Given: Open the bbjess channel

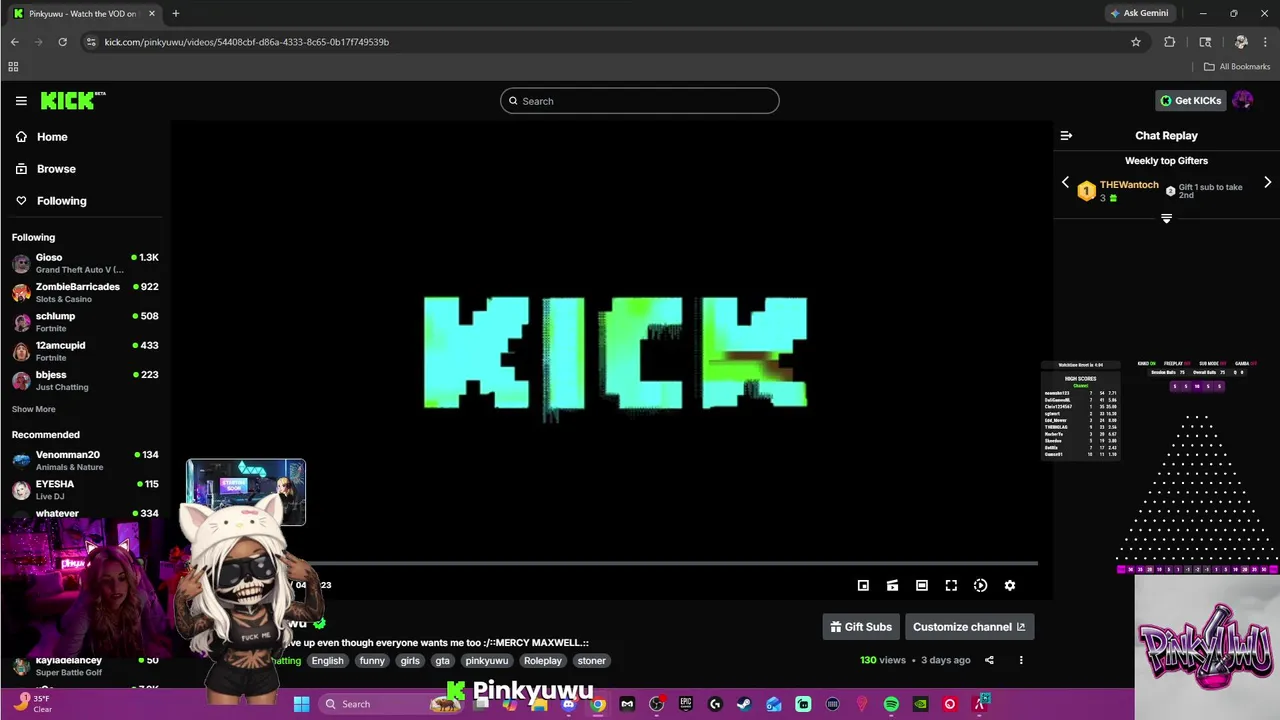Looking at the screenshot, I should pos(85,380).
